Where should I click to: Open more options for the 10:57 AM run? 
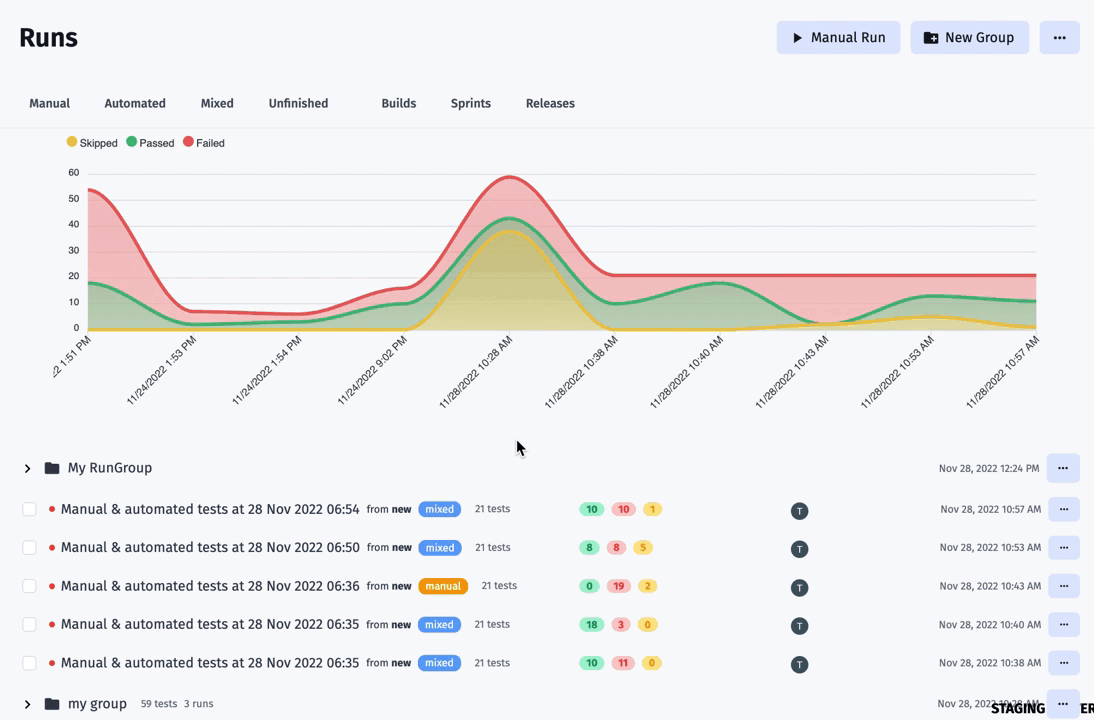(x=1063, y=509)
